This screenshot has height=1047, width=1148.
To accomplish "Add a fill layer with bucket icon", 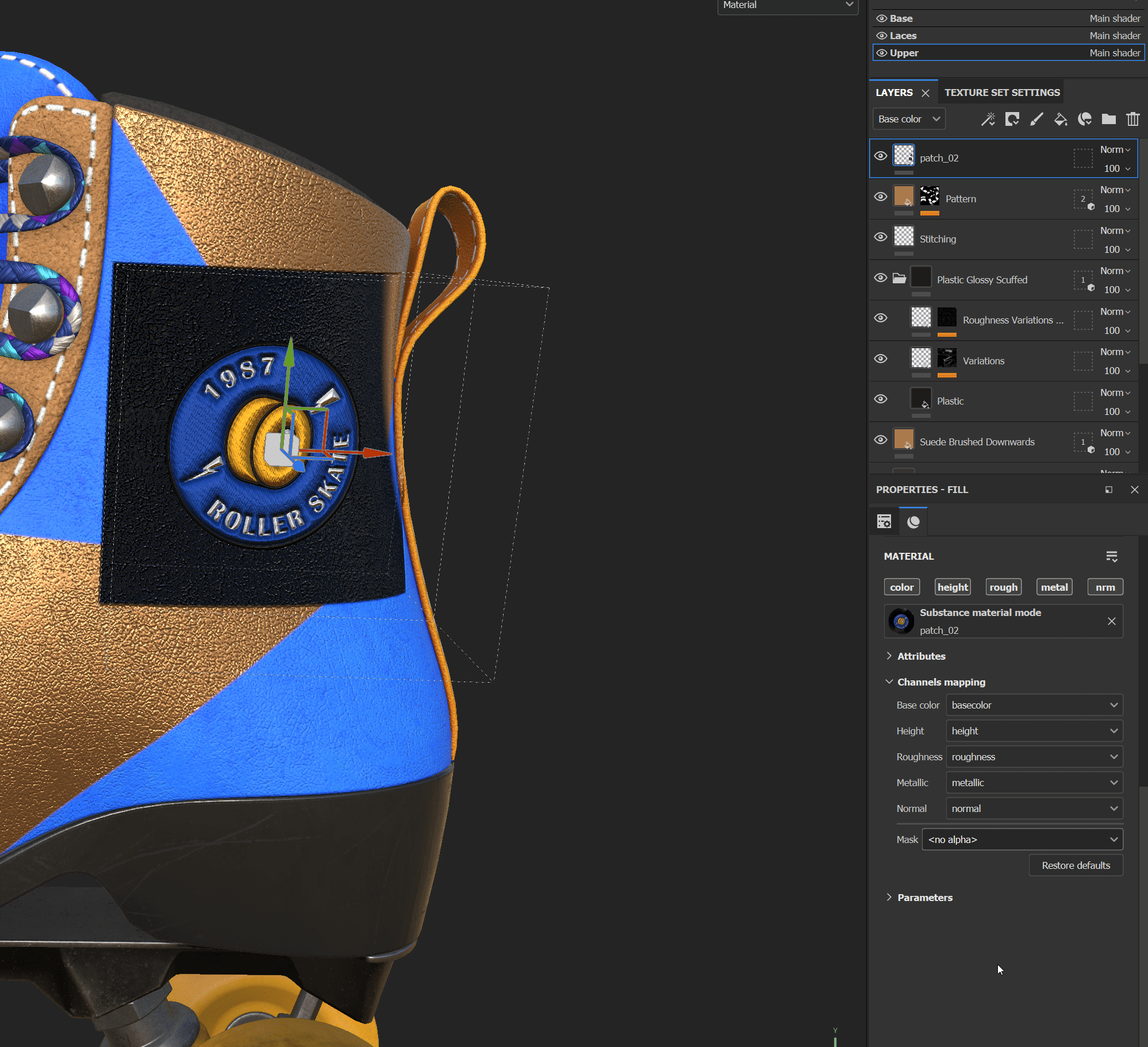I will pyautogui.click(x=1060, y=119).
